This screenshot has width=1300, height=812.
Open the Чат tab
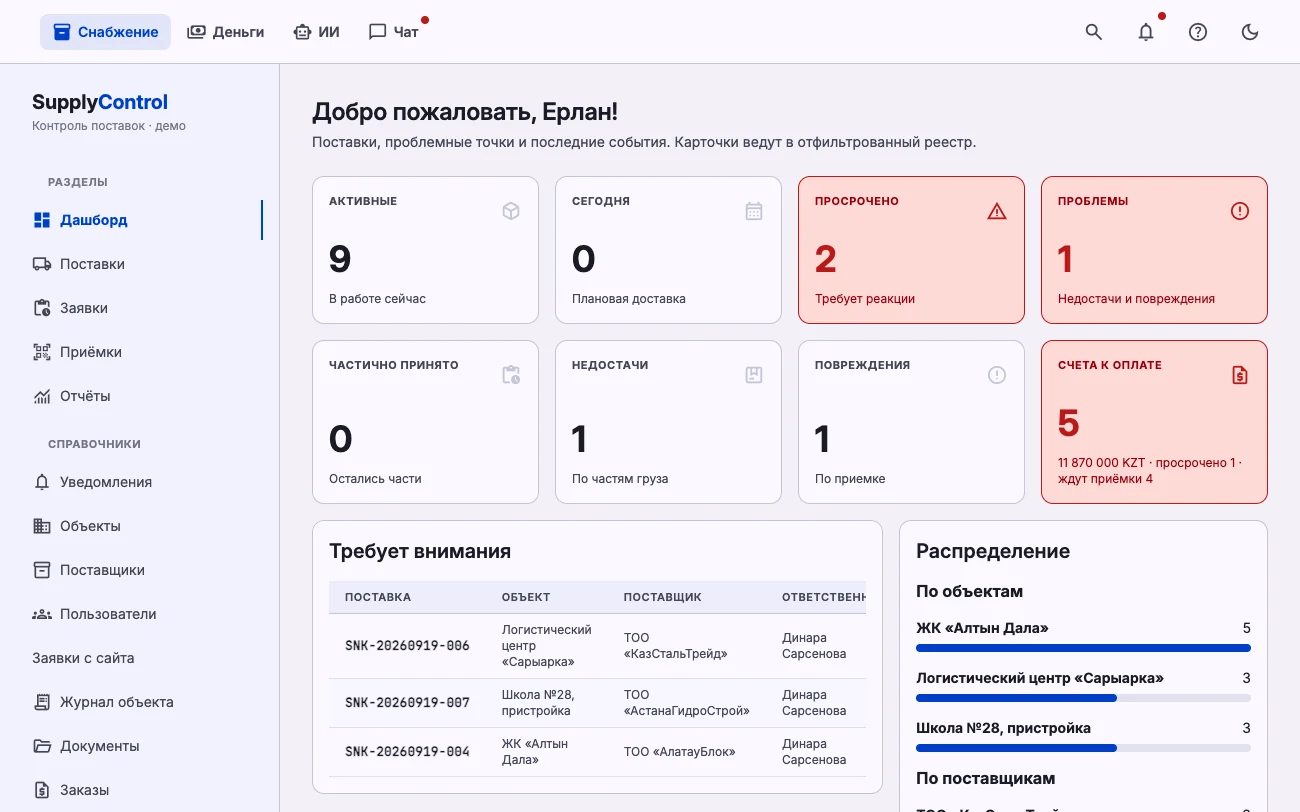click(x=393, y=32)
